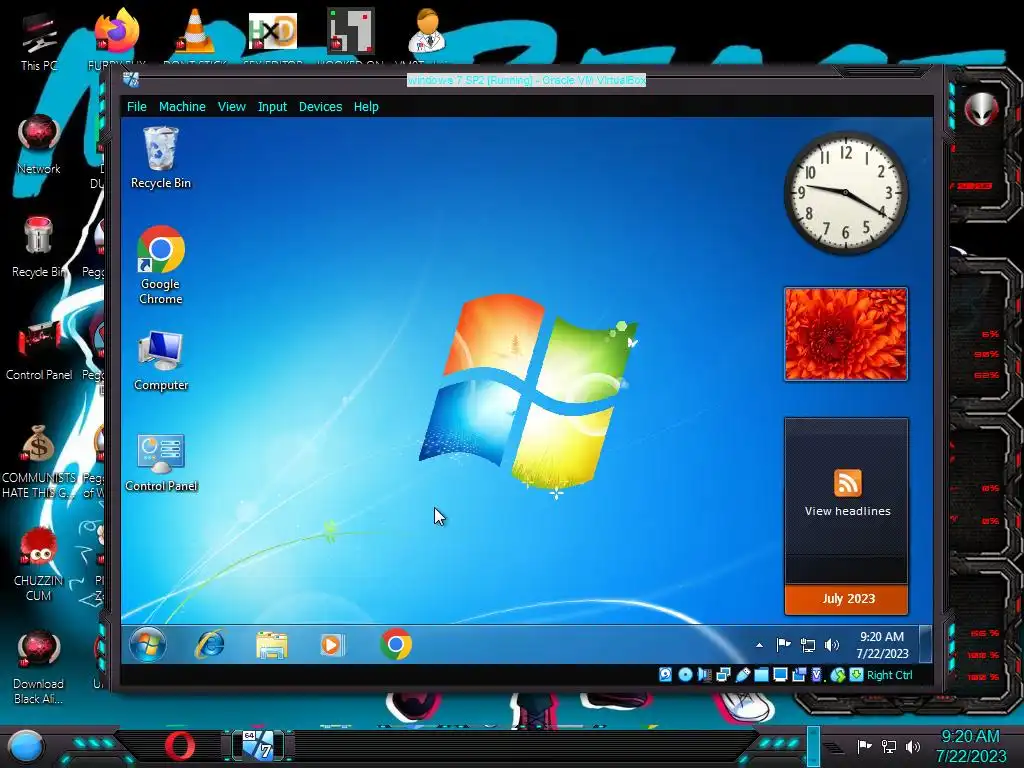Click the red flower slideshow gadget

pyautogui.click(x=846, y=334)
